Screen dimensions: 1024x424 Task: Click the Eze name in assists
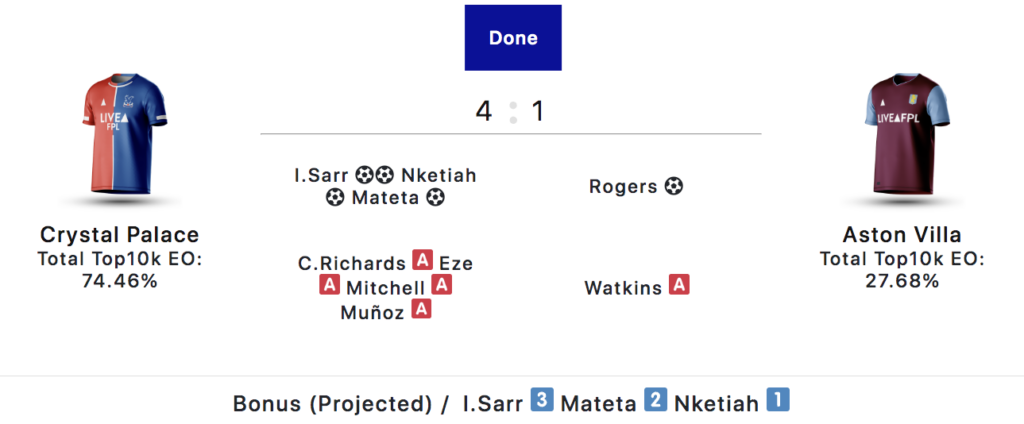(x=456, y=263)
